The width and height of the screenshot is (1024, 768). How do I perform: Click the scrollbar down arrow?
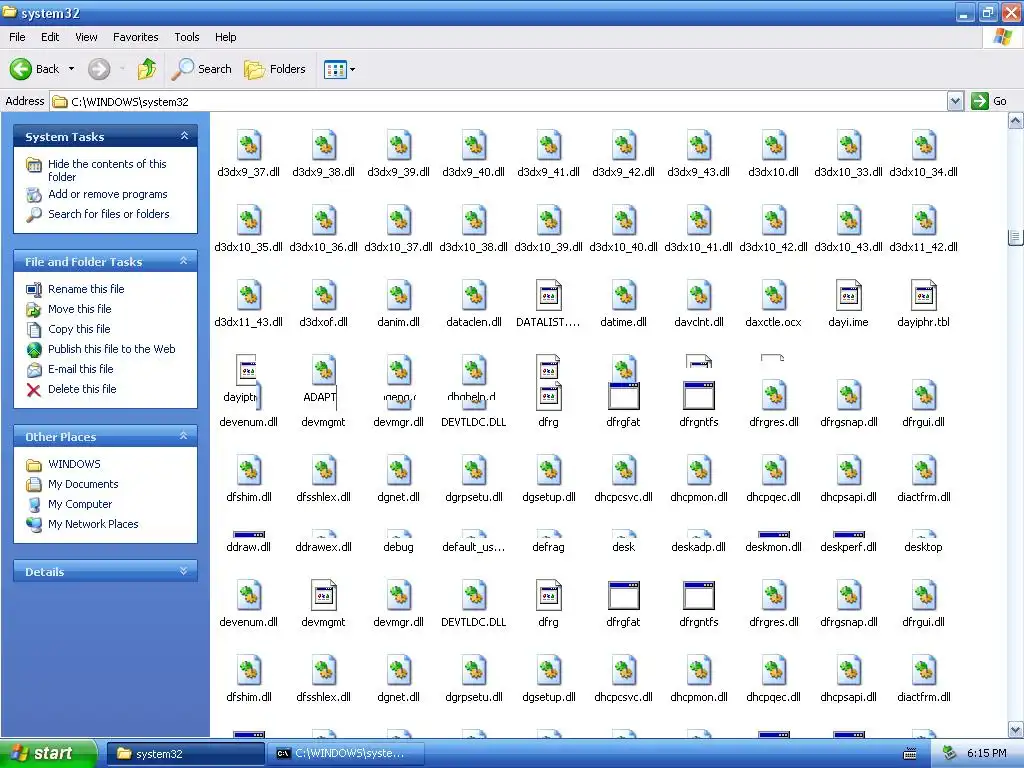click(x=1016, y=729)
